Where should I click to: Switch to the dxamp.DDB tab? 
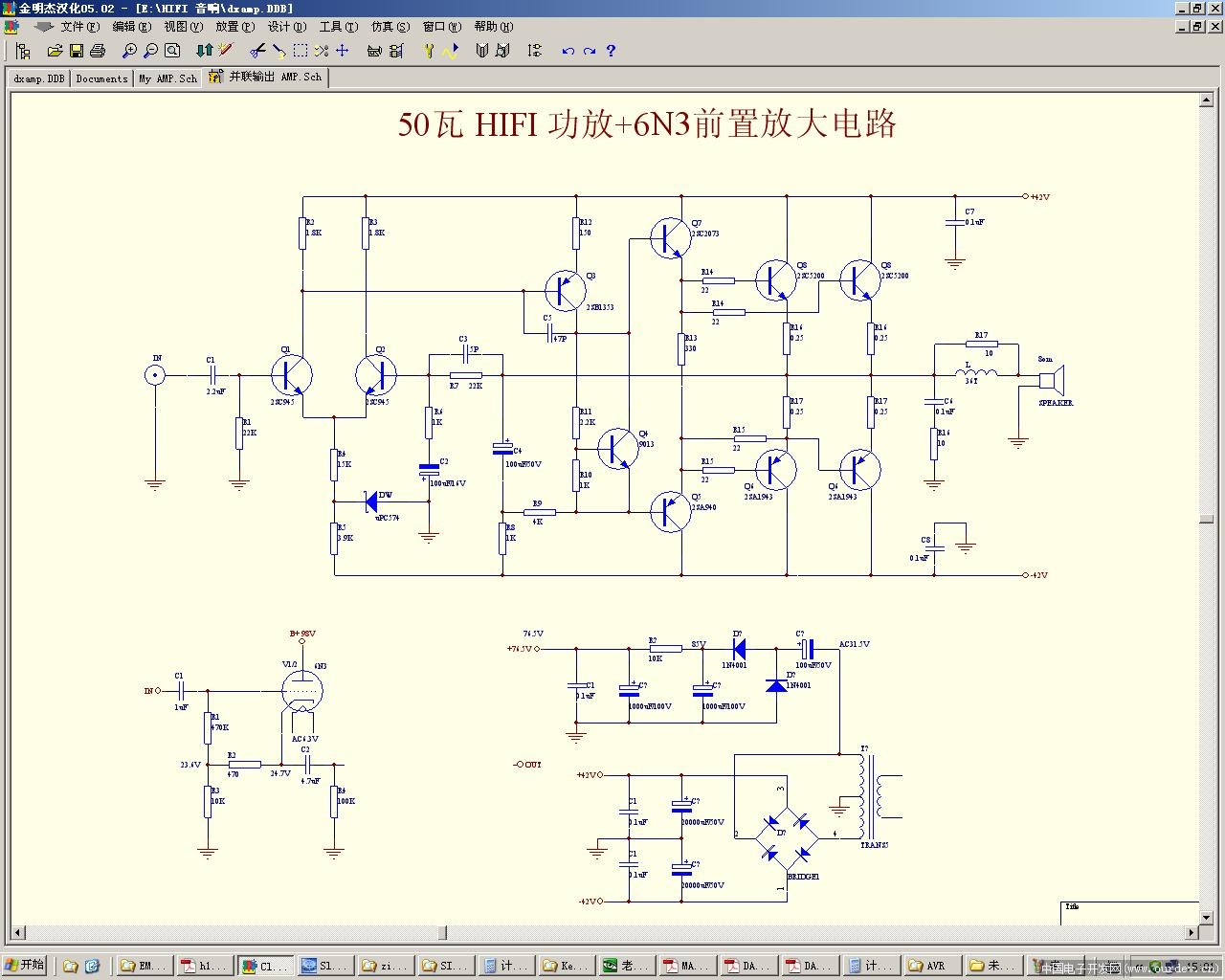coord(38,78)
